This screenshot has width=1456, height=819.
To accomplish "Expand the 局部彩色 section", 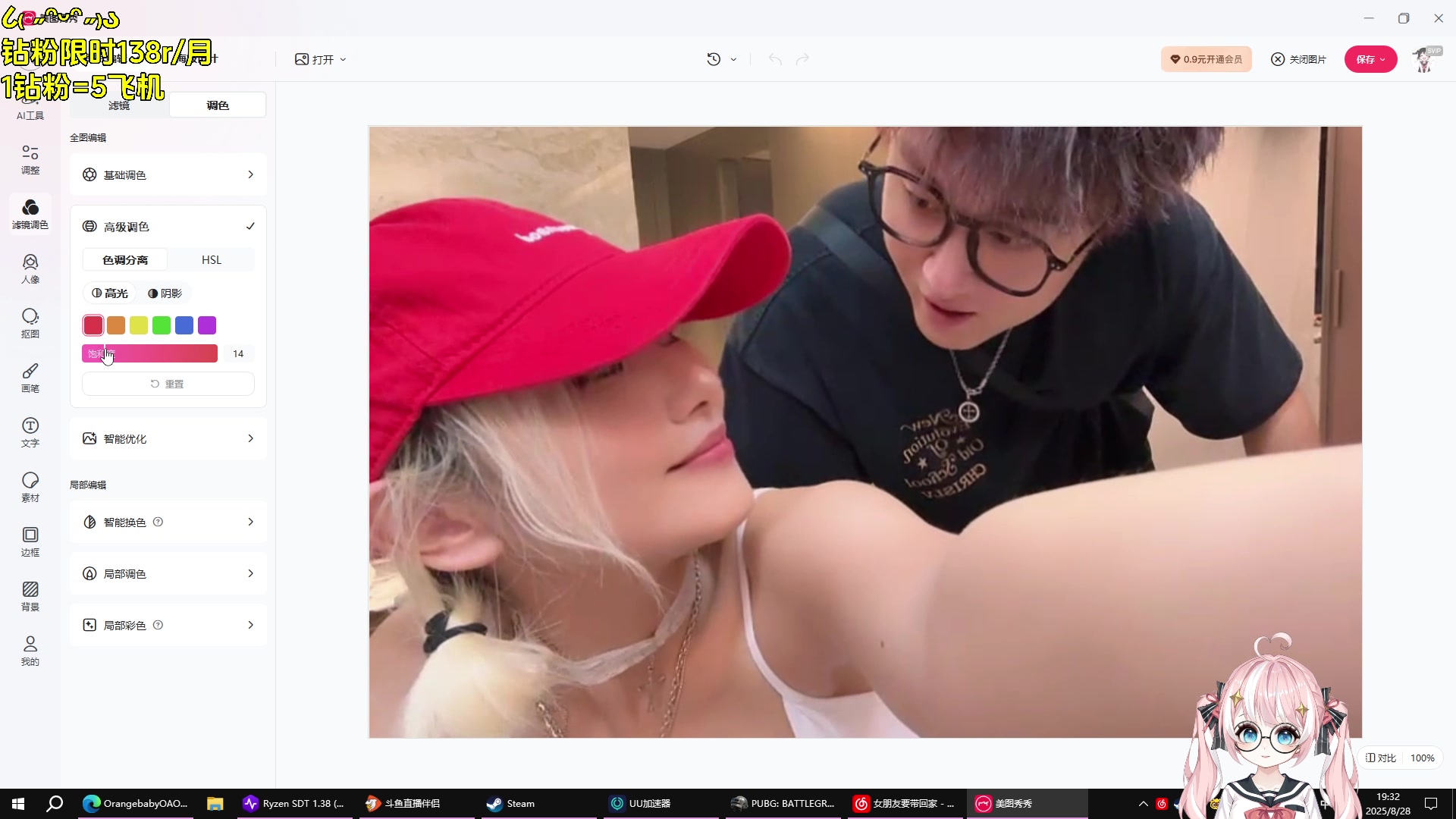I will 168,625.
